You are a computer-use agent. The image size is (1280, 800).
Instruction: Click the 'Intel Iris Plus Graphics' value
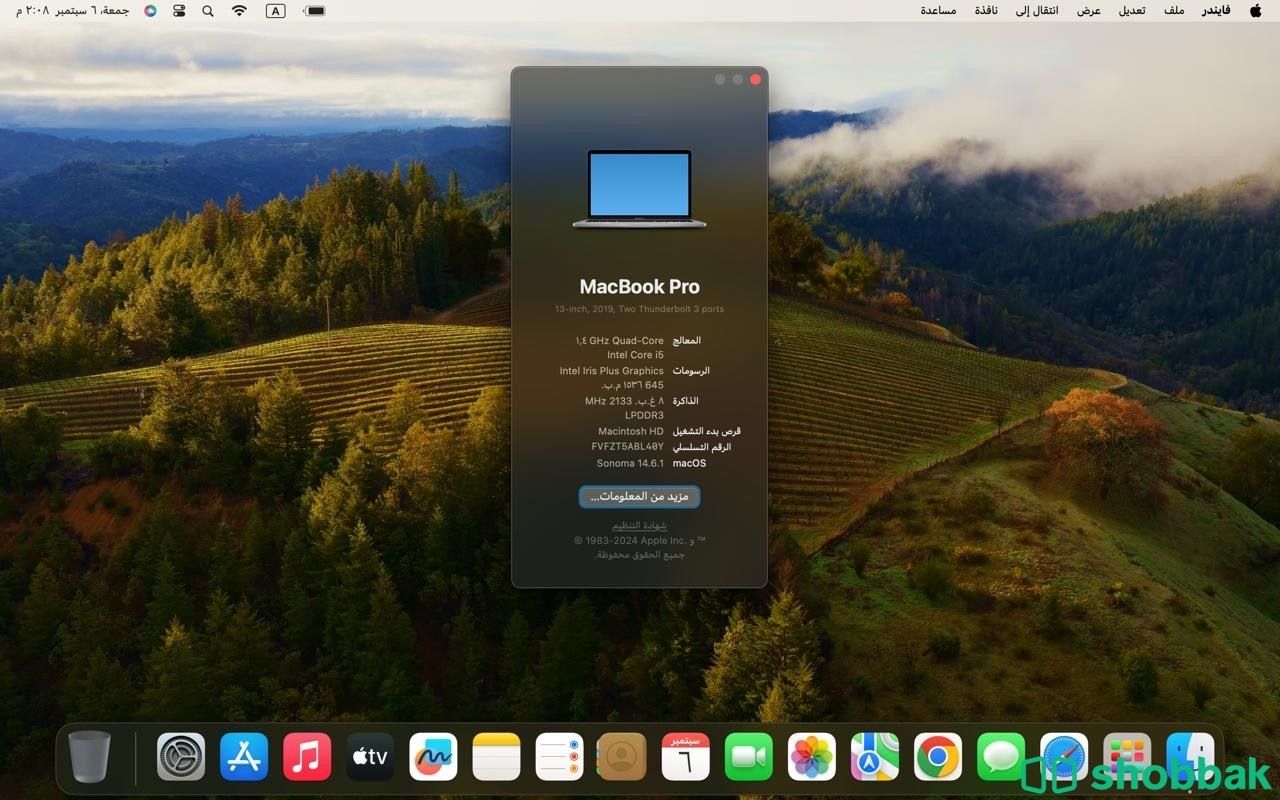tap(611, 371)
